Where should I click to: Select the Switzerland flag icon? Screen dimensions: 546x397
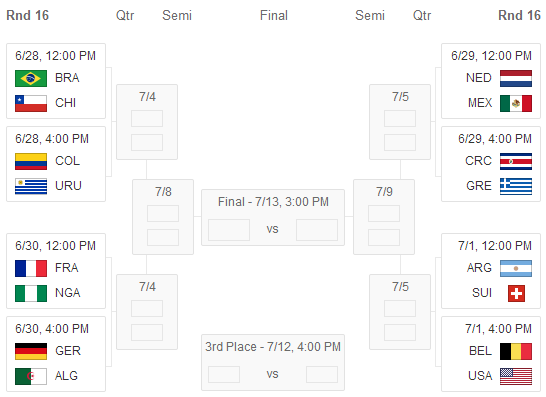point(516,294)
